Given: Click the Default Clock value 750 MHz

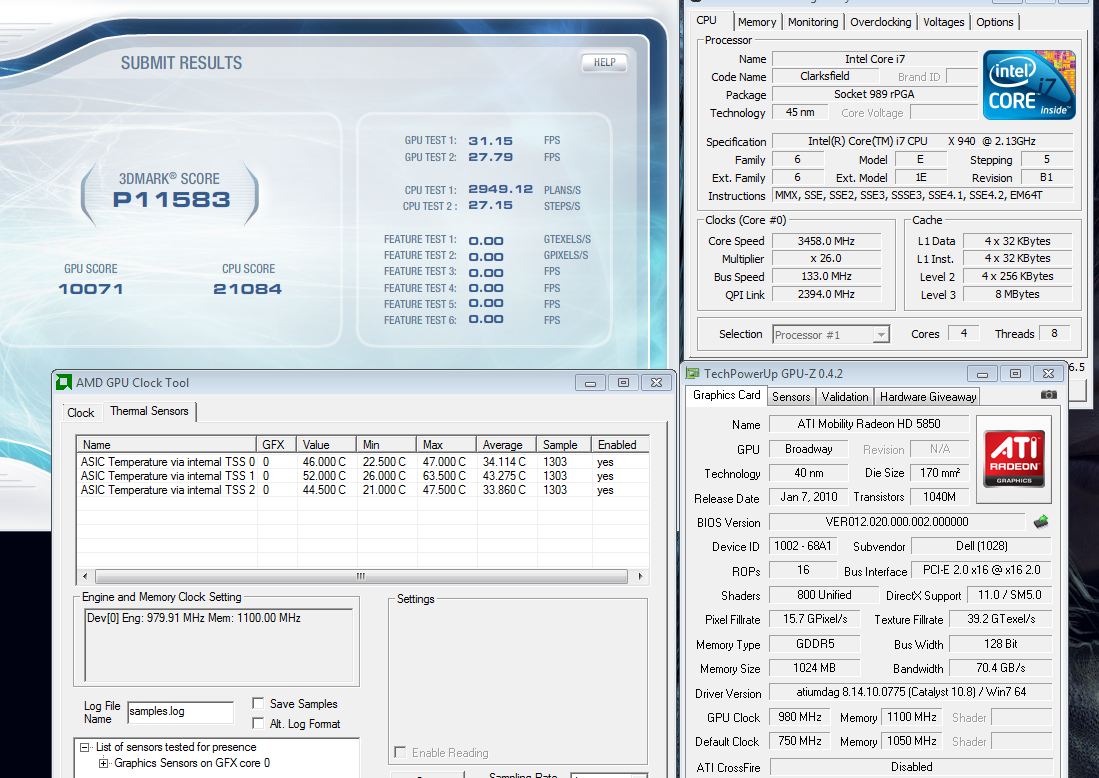Looking at the screenshot, I should (800, 741).
